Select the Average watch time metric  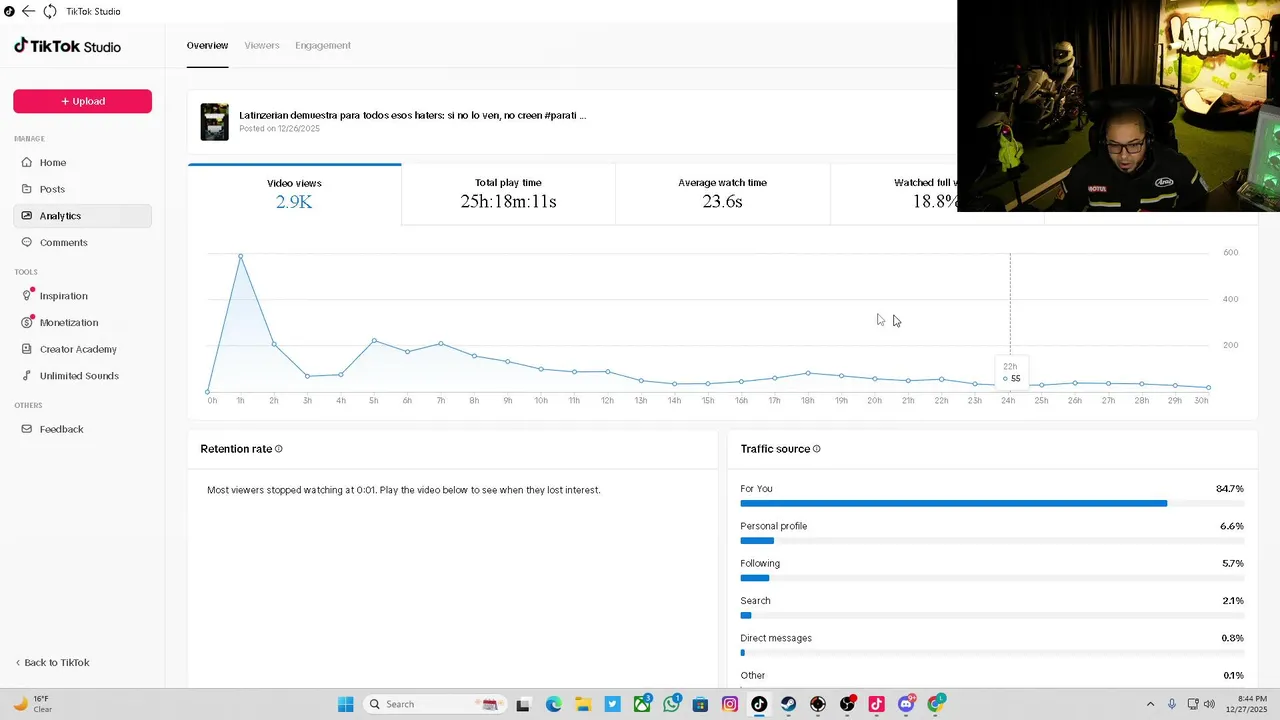click(x=722, y=194)
